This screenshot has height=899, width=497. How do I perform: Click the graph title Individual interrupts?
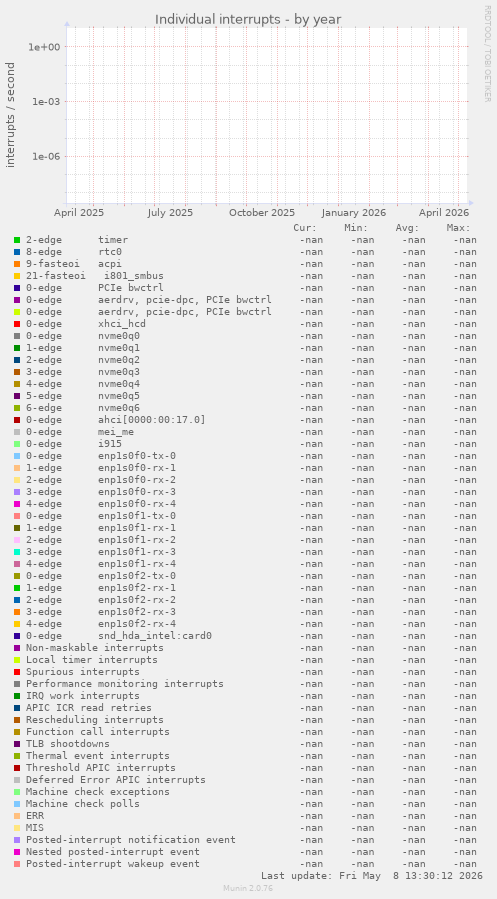coord(248,19)
